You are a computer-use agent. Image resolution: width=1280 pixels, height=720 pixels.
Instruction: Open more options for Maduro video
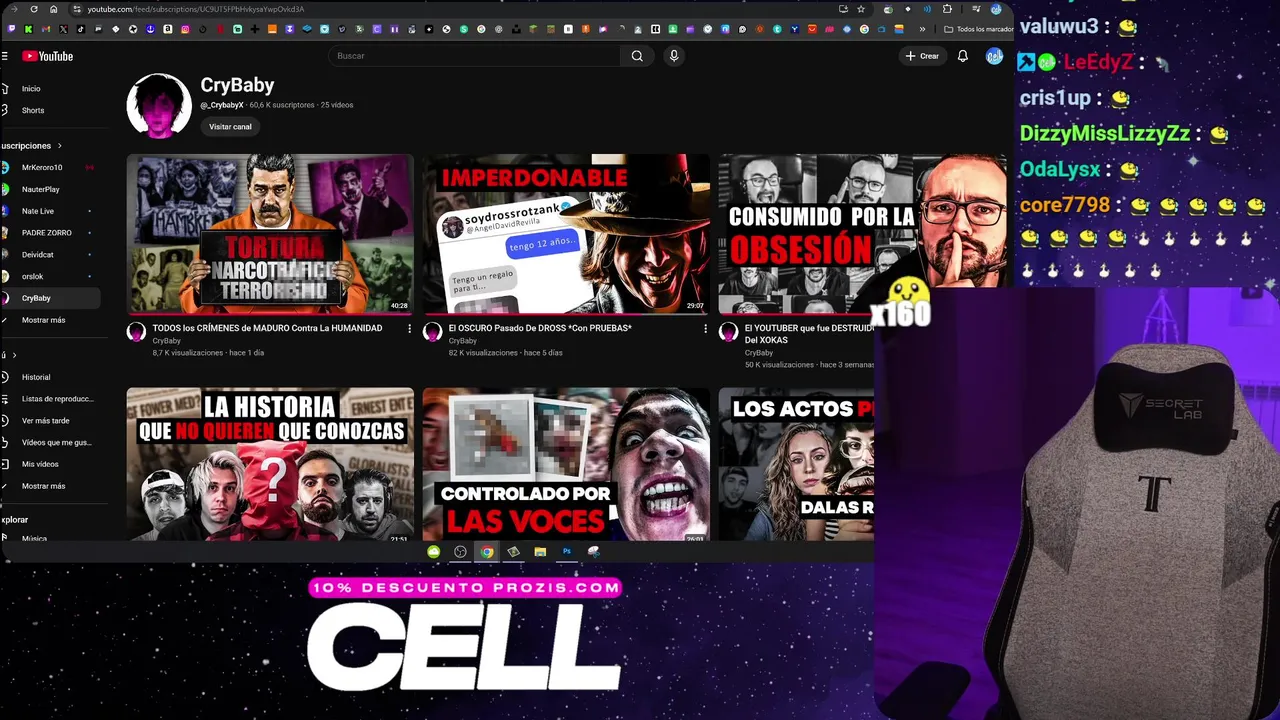click(x=409, y=329)
